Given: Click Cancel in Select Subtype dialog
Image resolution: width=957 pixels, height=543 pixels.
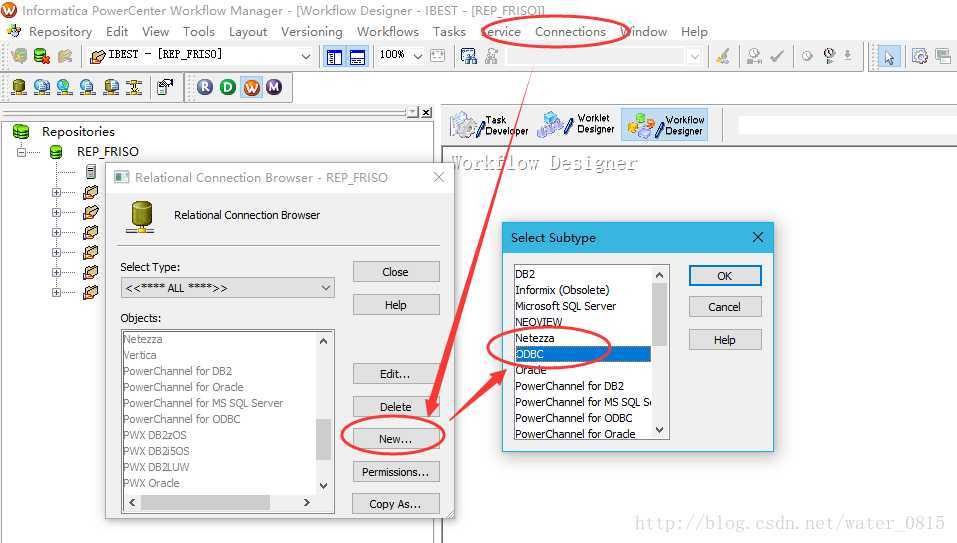Looking at the screenshot, I should point(725,307).
